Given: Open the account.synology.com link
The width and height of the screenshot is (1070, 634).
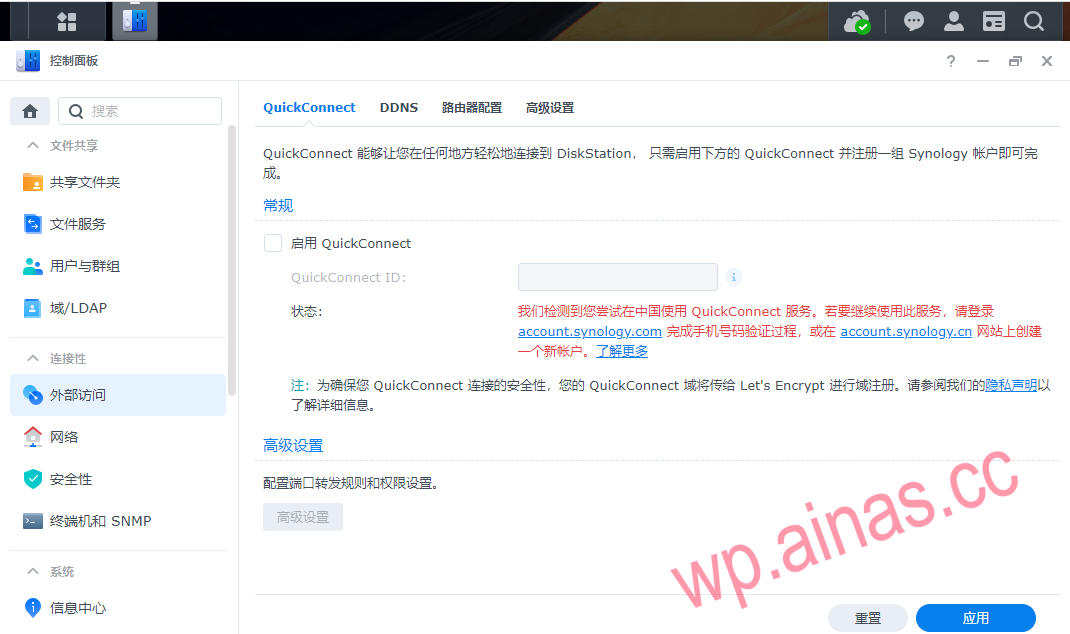Looking at the screenshot, I should [x=590, y=332].
